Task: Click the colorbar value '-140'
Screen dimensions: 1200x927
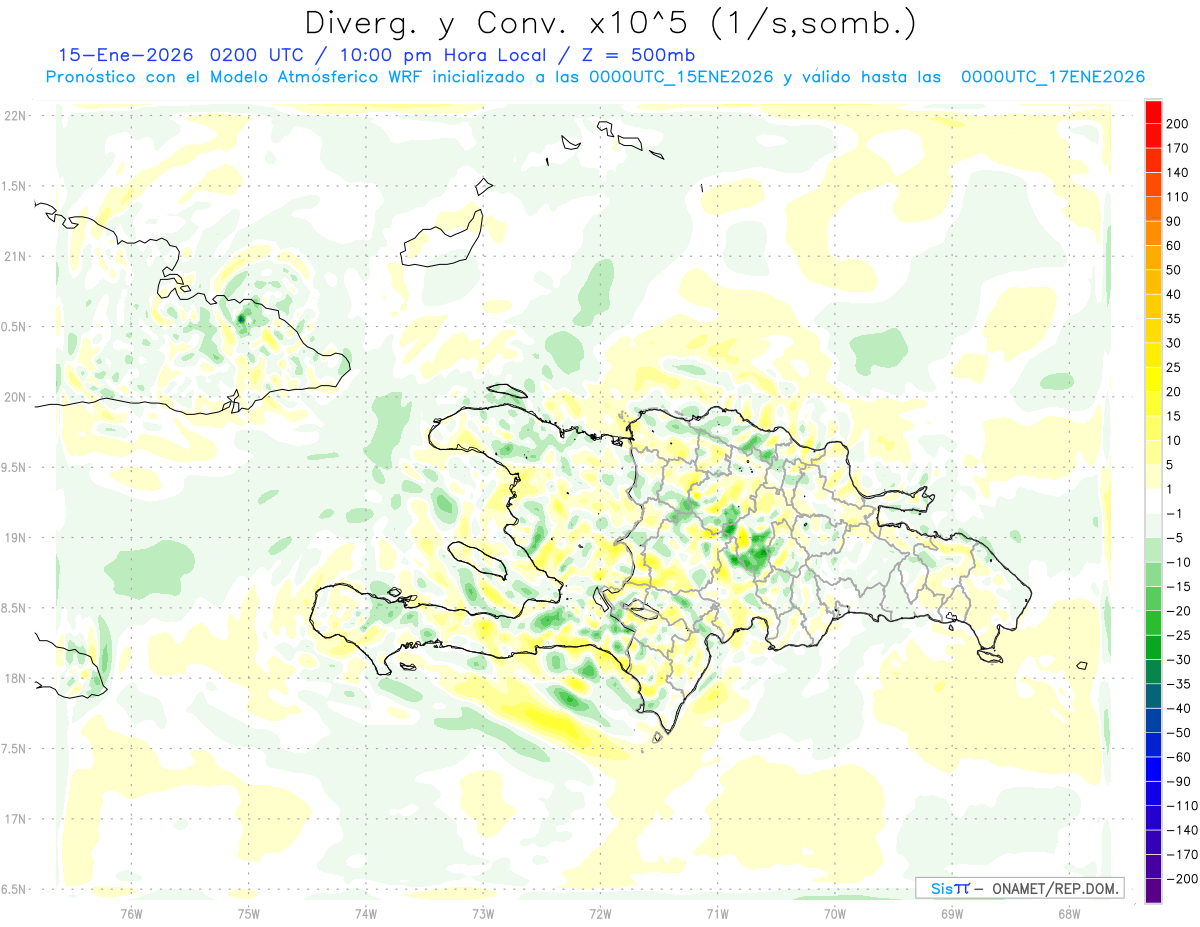Action: click(1184, 830)
